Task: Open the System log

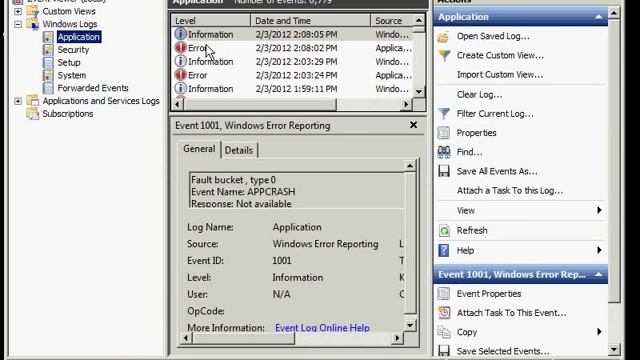Action: (71, 76)
